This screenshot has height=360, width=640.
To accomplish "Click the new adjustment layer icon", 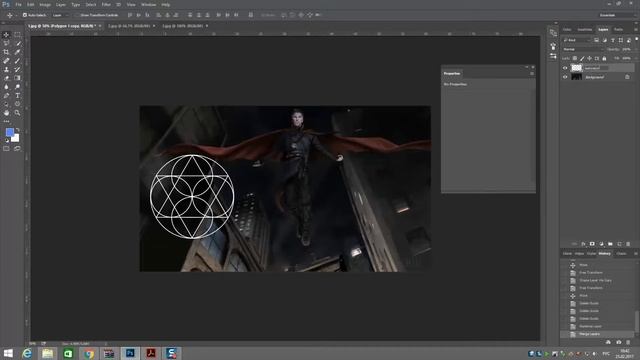I will (x=601, y=244).
